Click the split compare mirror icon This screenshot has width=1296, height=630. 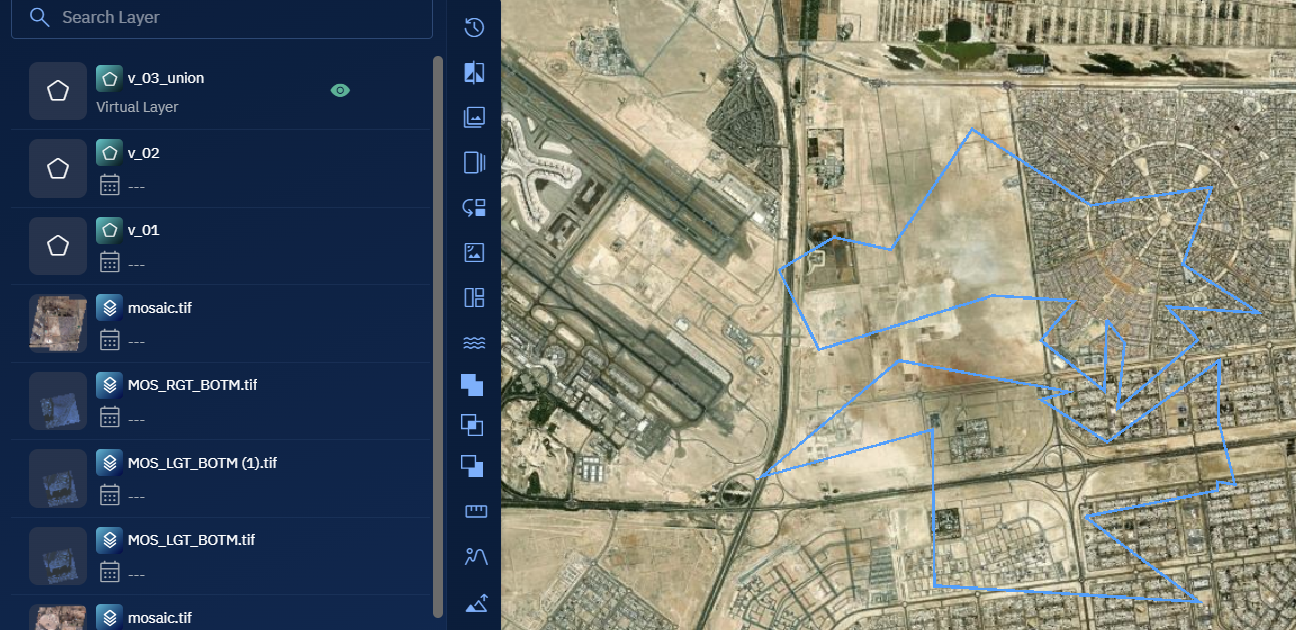pyautogui.click(x=475, y=72)
